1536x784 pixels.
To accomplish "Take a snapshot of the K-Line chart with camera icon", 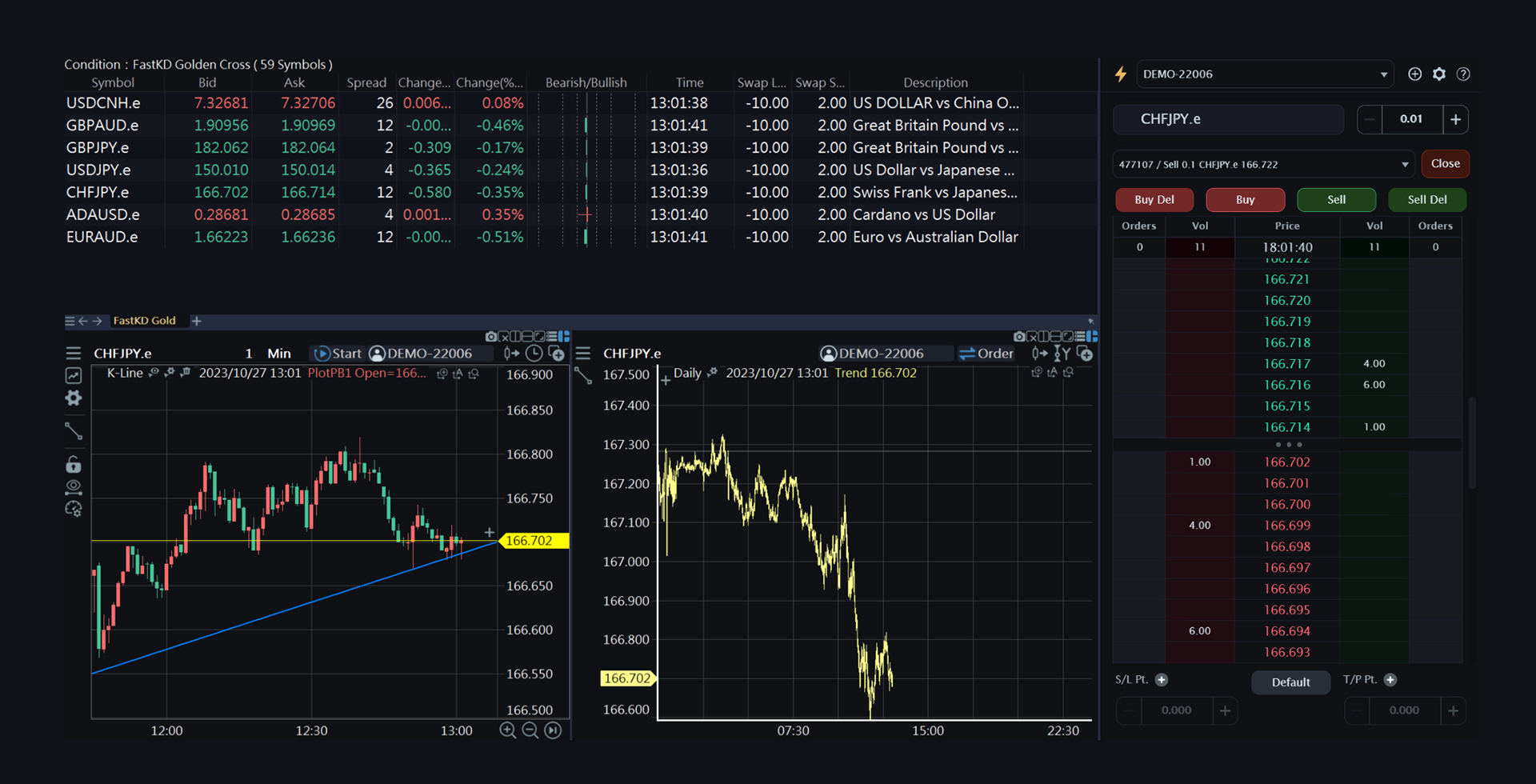I will pyautogui.click(x=490, y=337).
